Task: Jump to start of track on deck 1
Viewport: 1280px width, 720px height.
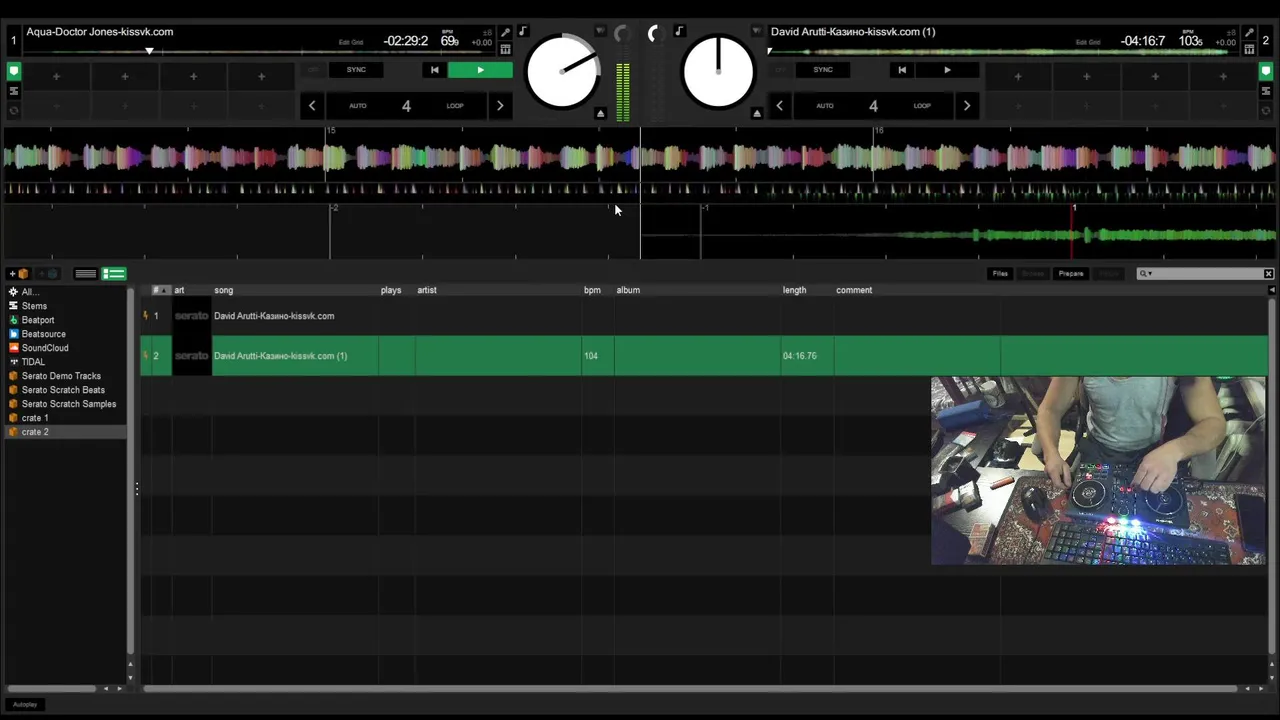Action: [434, 70]
